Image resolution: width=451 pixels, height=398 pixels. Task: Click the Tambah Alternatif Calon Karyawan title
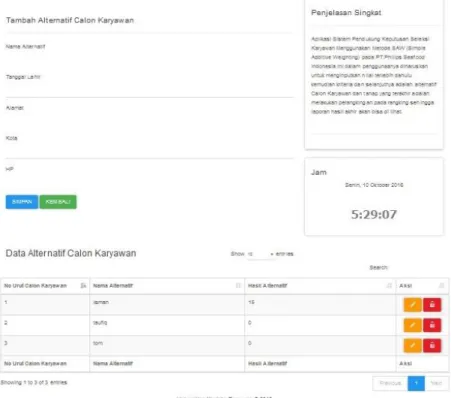click(x=70, y=20)
